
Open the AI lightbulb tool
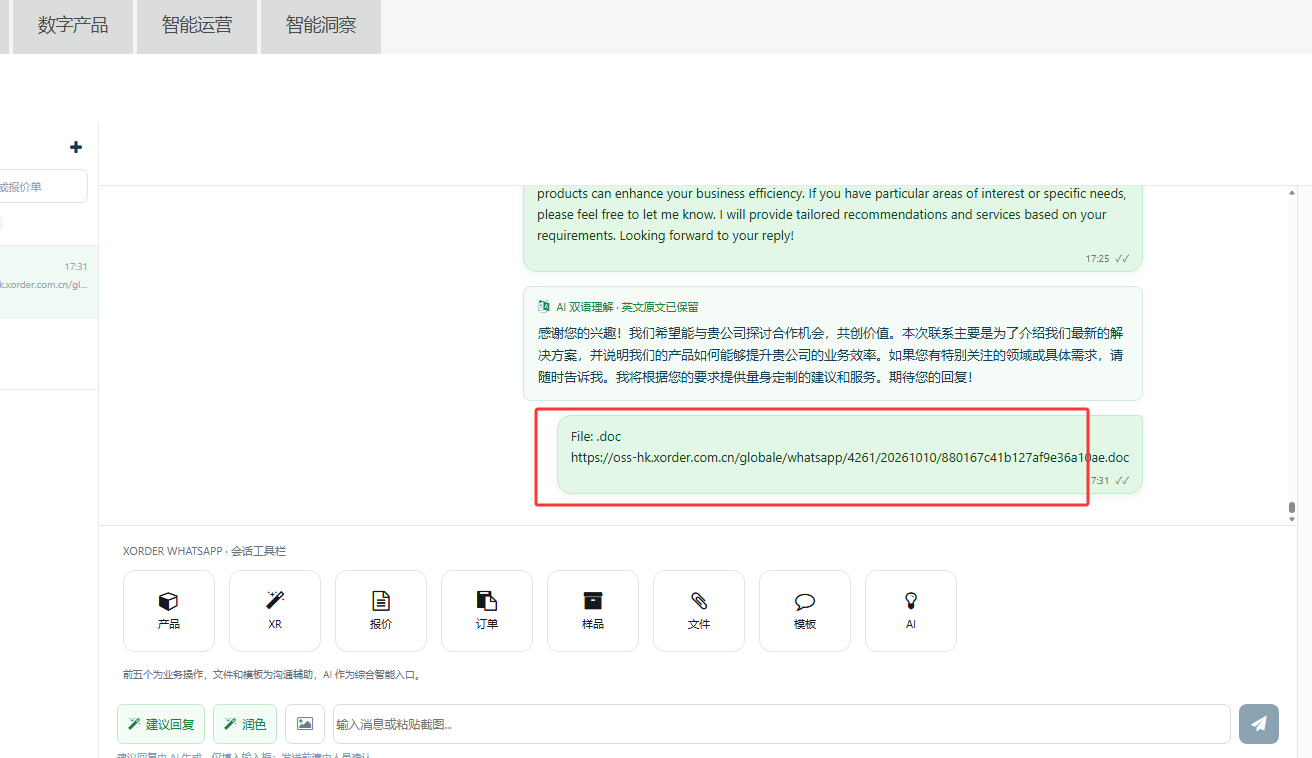911,611
